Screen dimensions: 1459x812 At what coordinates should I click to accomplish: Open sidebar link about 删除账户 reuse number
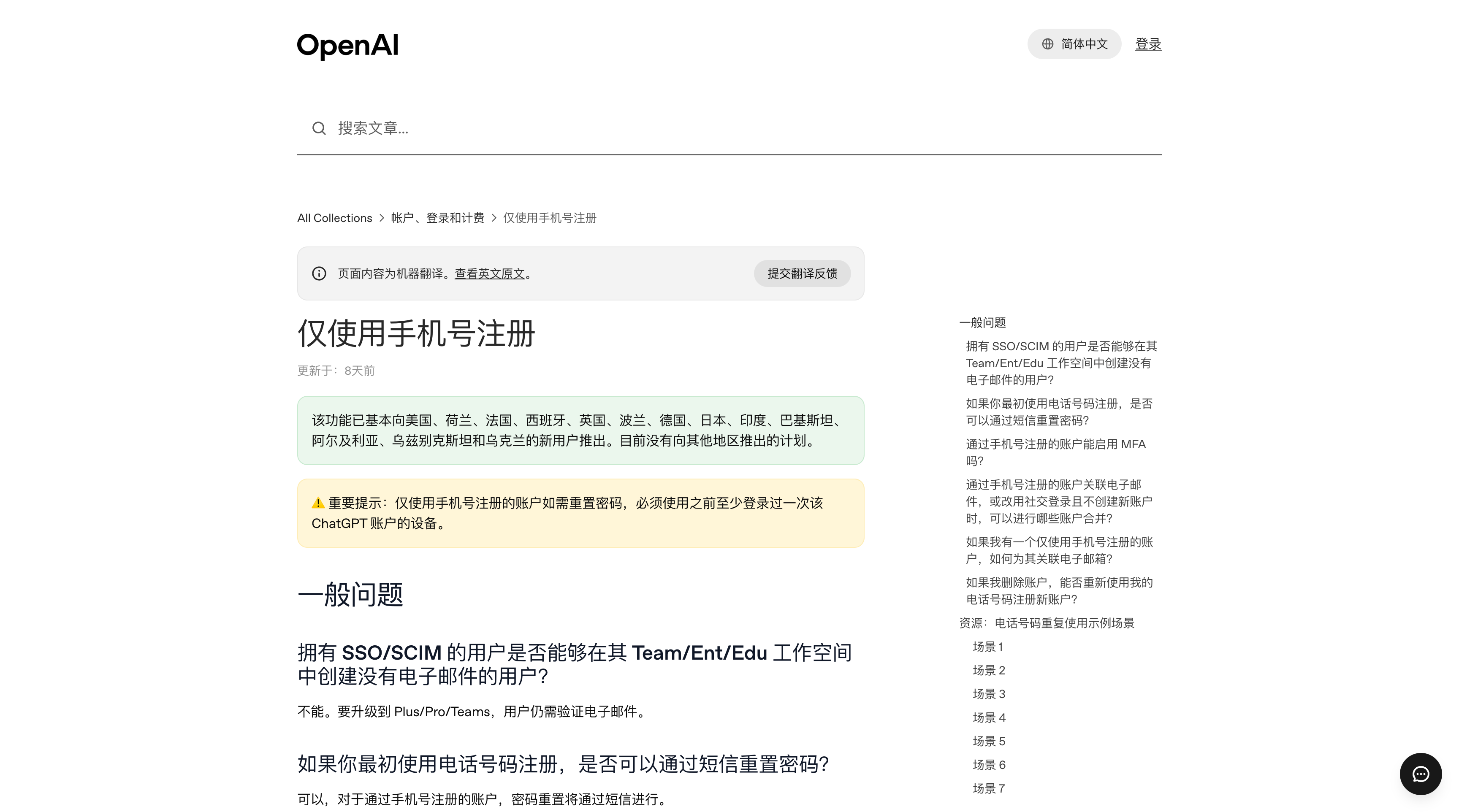click(1059, 591)
